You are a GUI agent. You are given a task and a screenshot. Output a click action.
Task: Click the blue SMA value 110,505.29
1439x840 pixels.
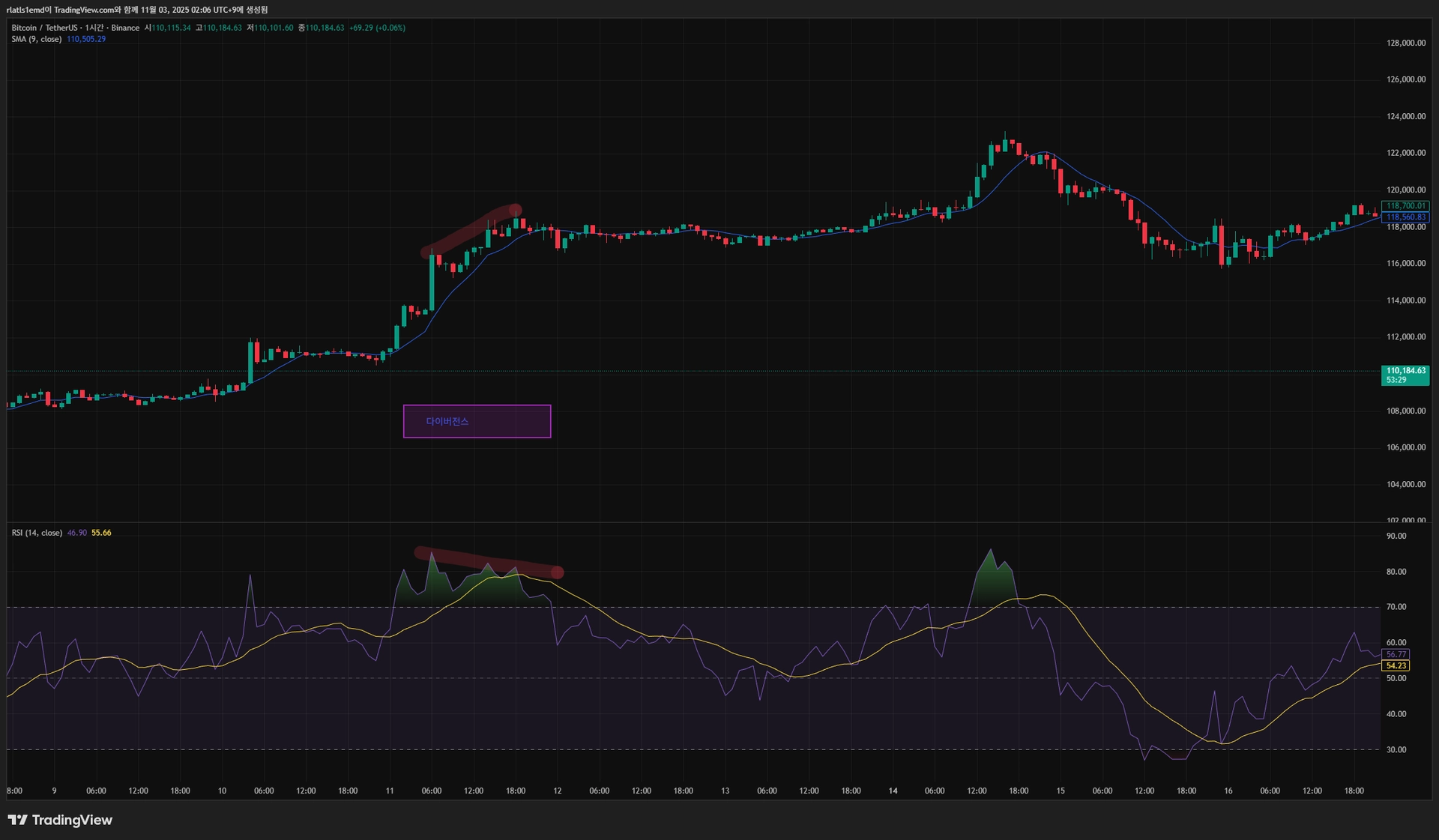(86, 39)
